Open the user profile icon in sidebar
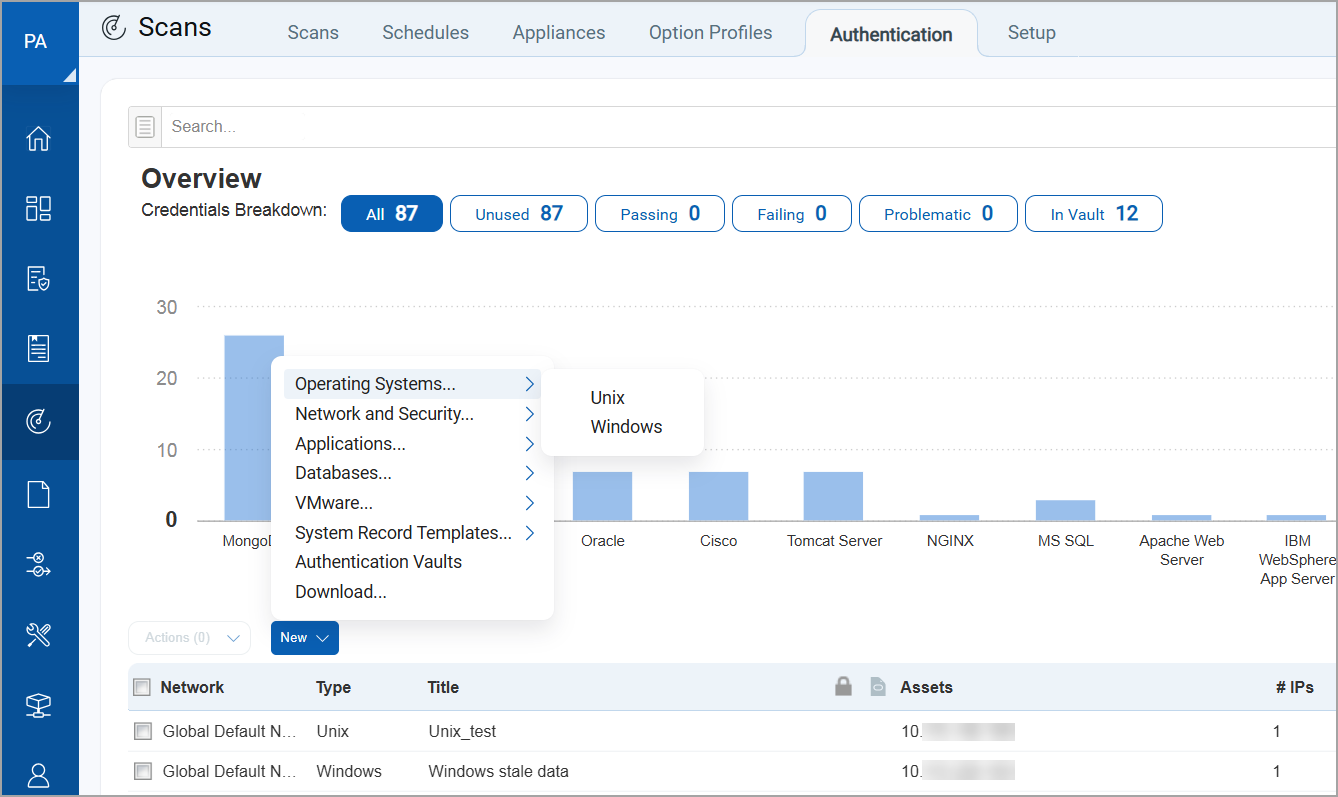Screen dimensions: 1338x797 point(38,775)
